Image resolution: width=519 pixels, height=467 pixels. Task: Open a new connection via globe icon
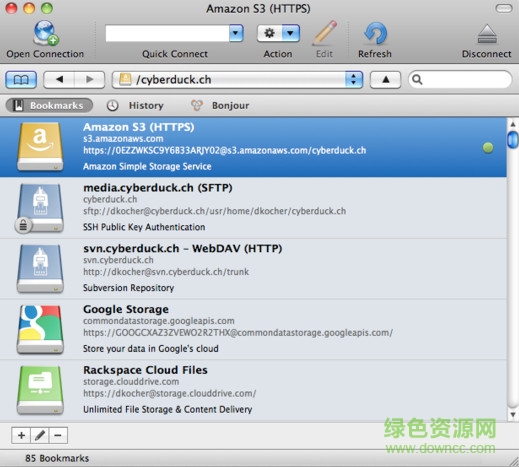click(46, 33)
